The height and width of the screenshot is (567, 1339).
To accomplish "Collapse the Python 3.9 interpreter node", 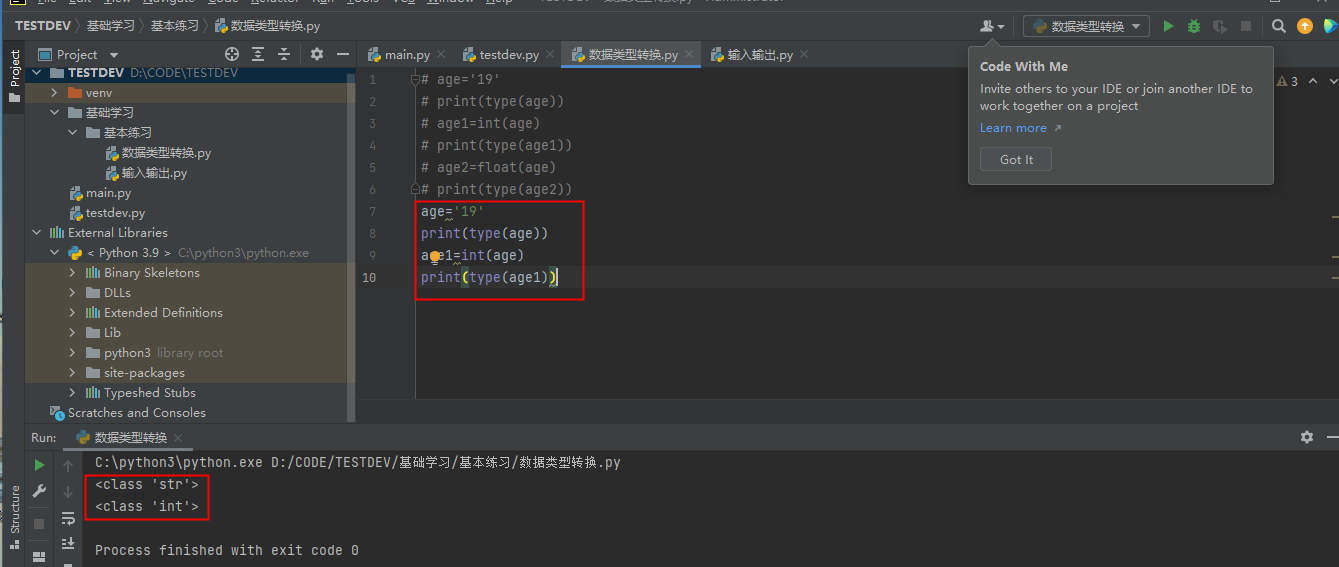I will coord(55,253).
